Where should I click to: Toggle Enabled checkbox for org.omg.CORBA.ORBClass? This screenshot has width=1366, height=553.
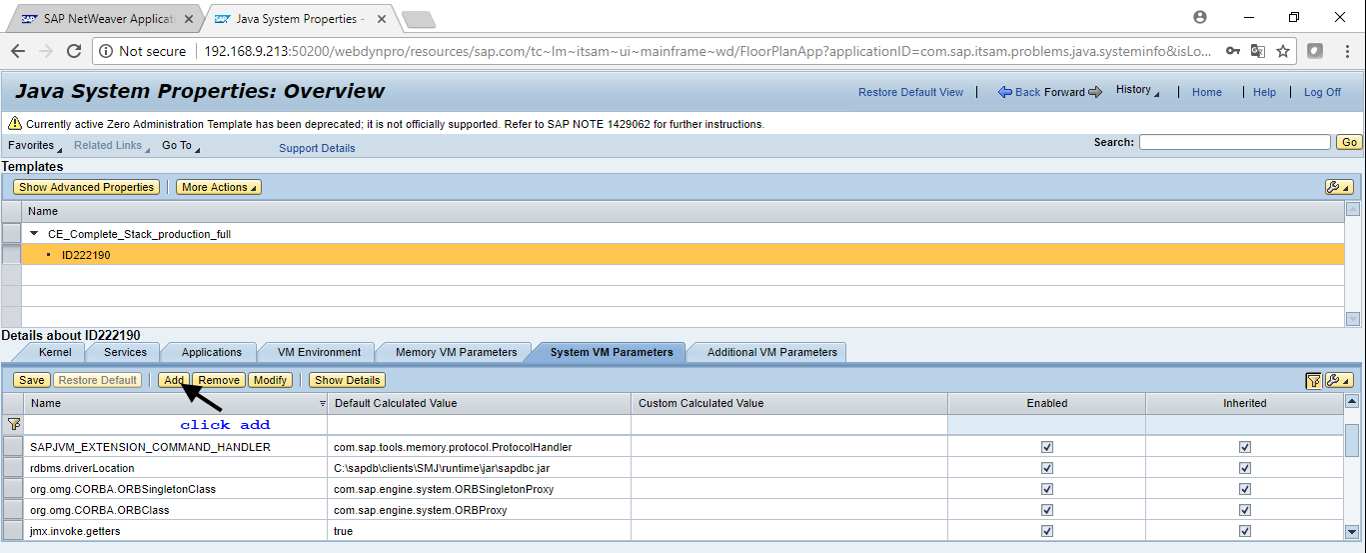pyautogui.click(x=1047, y=510)
